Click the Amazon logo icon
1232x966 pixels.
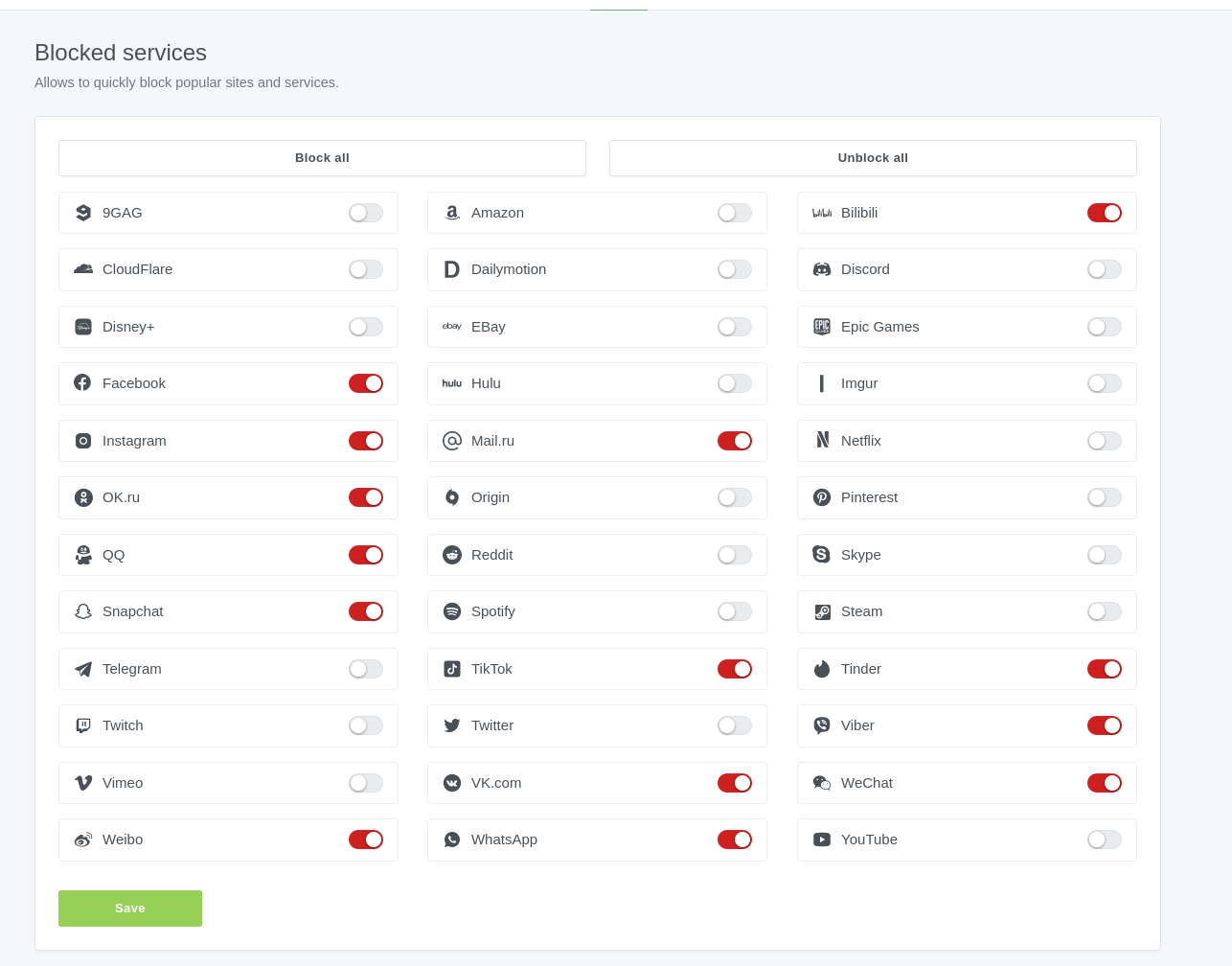coord(452,213)
